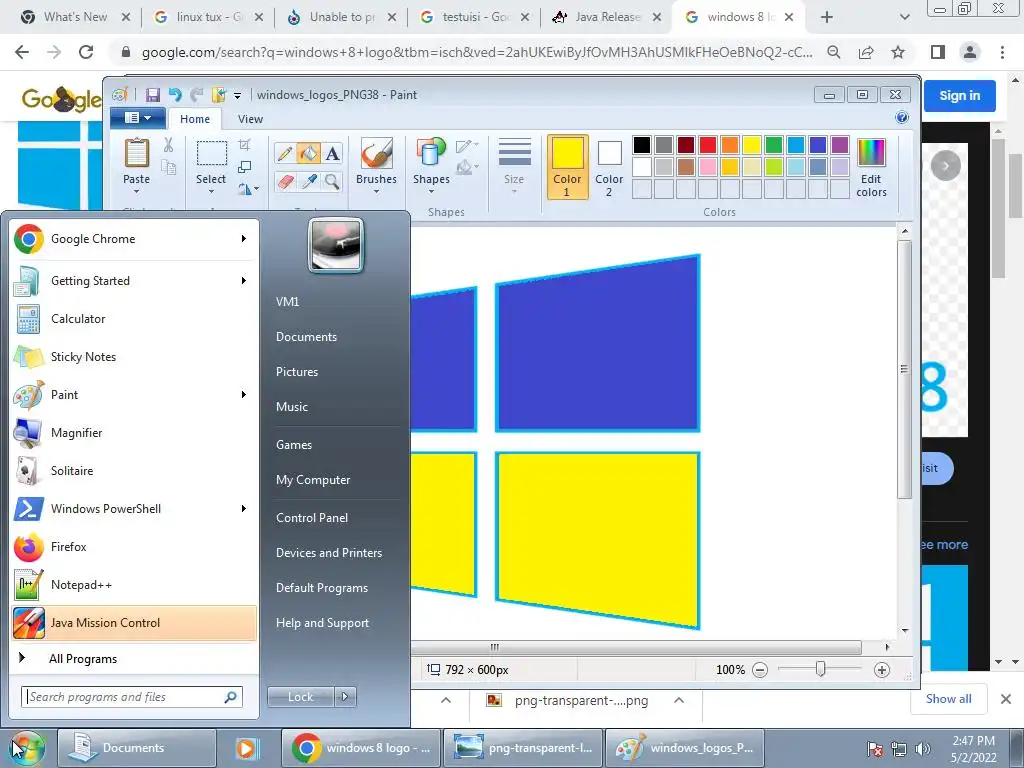Select the Magnifier tool in Paint ribbon

point(332,182)
